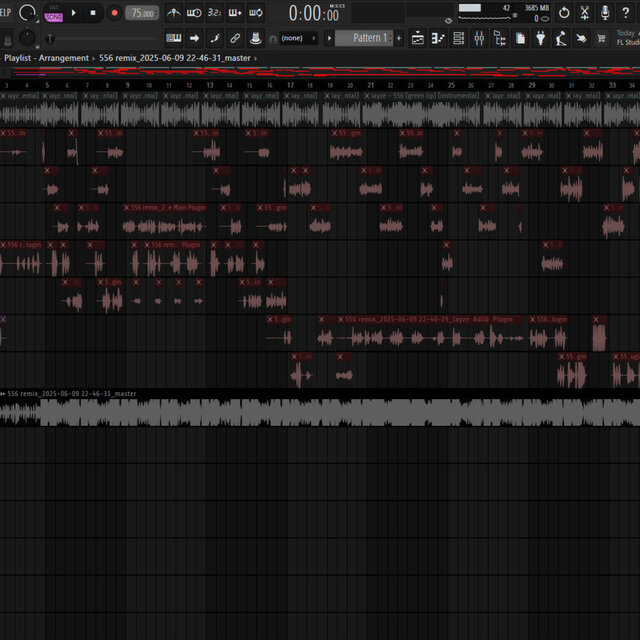This screenshot has height=640, width=640.
Task: Add a new pattern with the plus button
Action: [399, 38]
